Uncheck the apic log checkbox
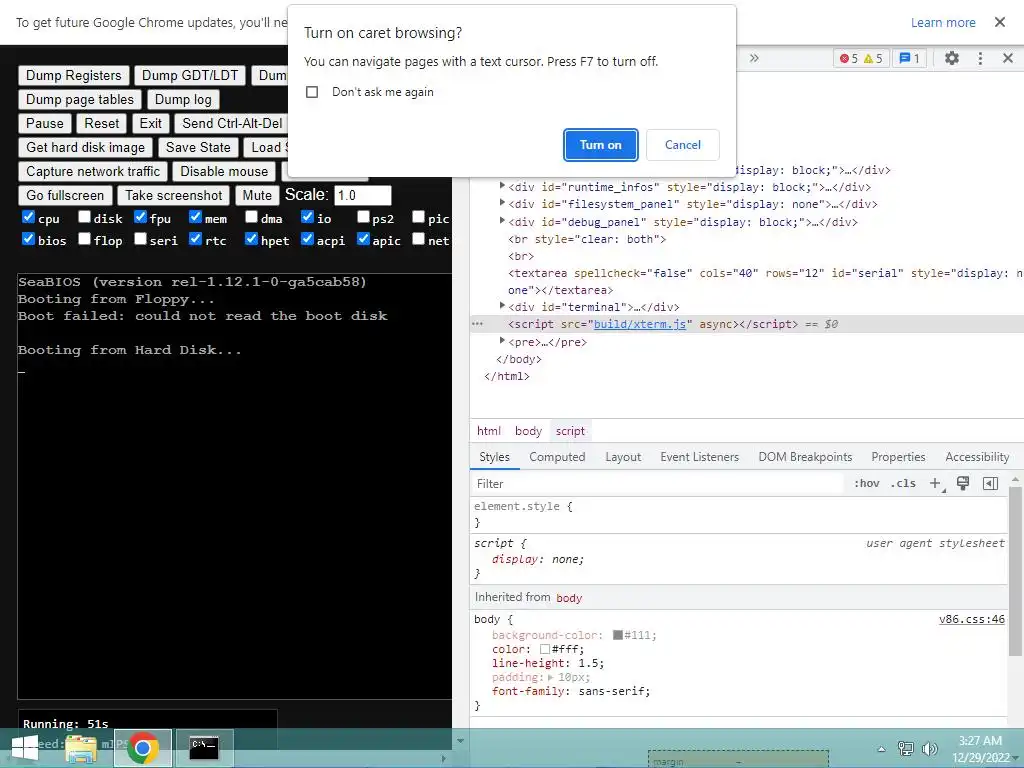This screenshot has height=768, width=1024. coord(364,239)
